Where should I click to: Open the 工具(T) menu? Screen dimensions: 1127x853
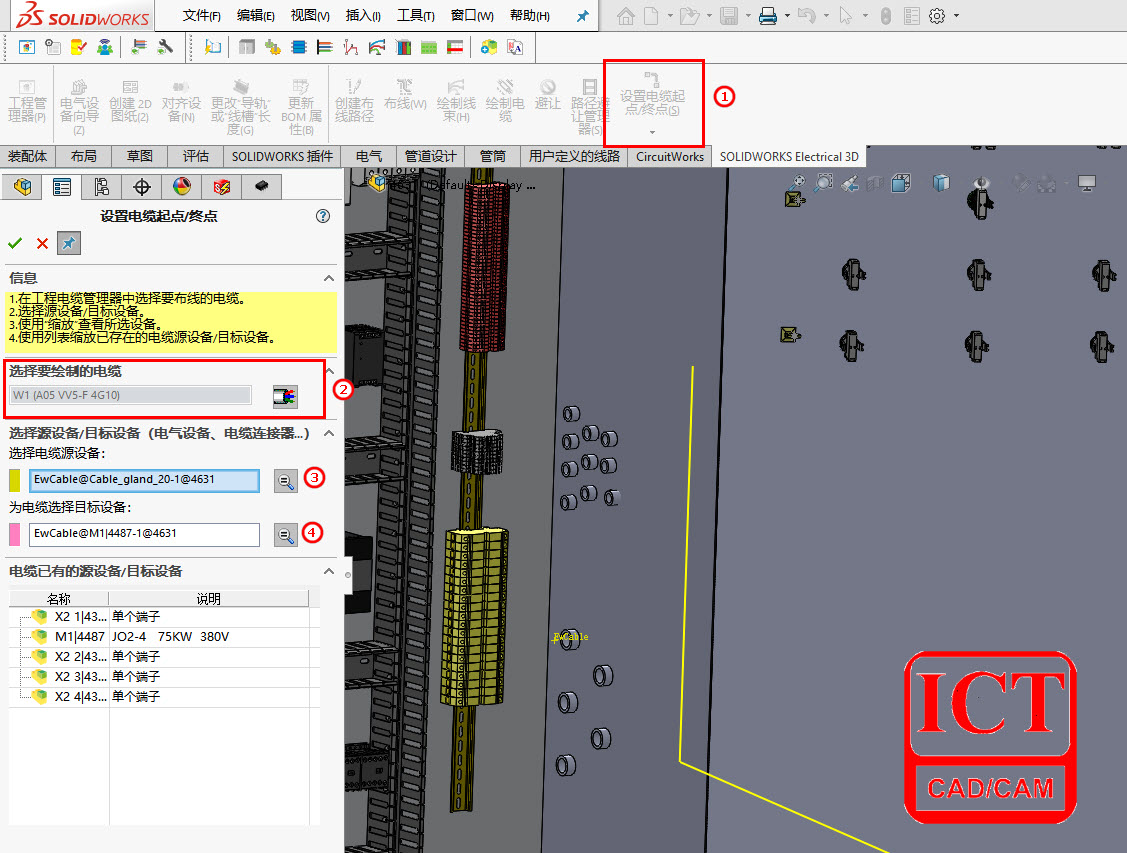click(415, 16)
